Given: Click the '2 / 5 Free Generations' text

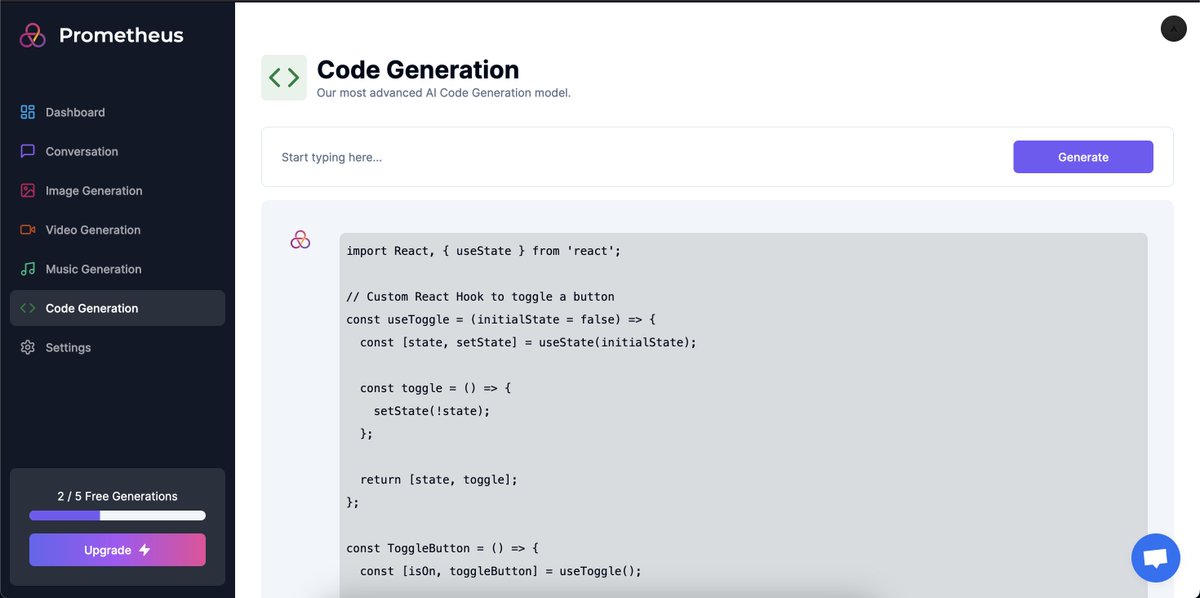Looking at the screenshot, I should pos(117,496).
